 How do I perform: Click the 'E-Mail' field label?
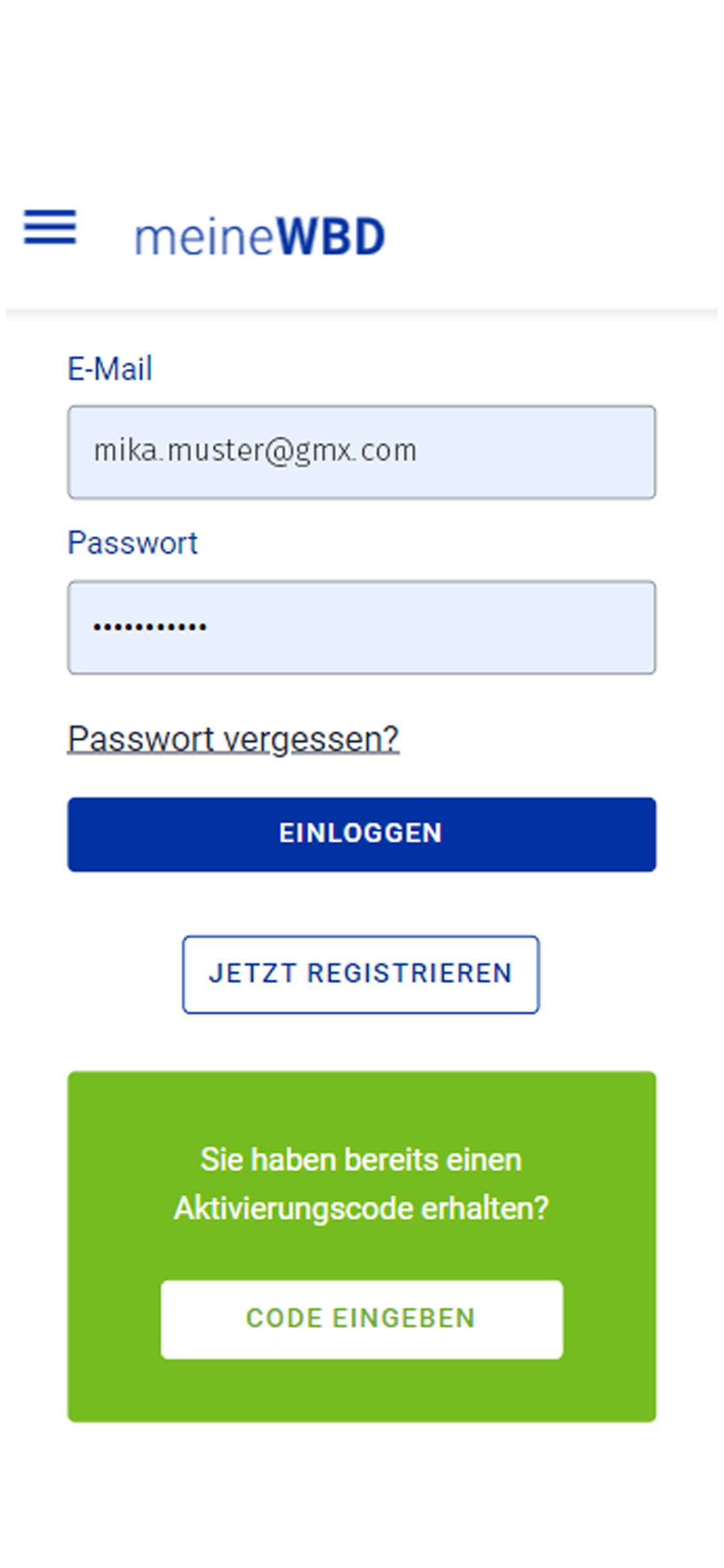coord(110,369)
